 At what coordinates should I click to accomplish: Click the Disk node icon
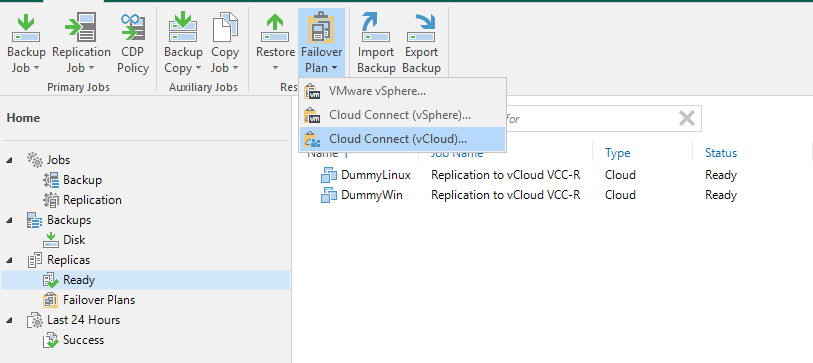[51, 240]
